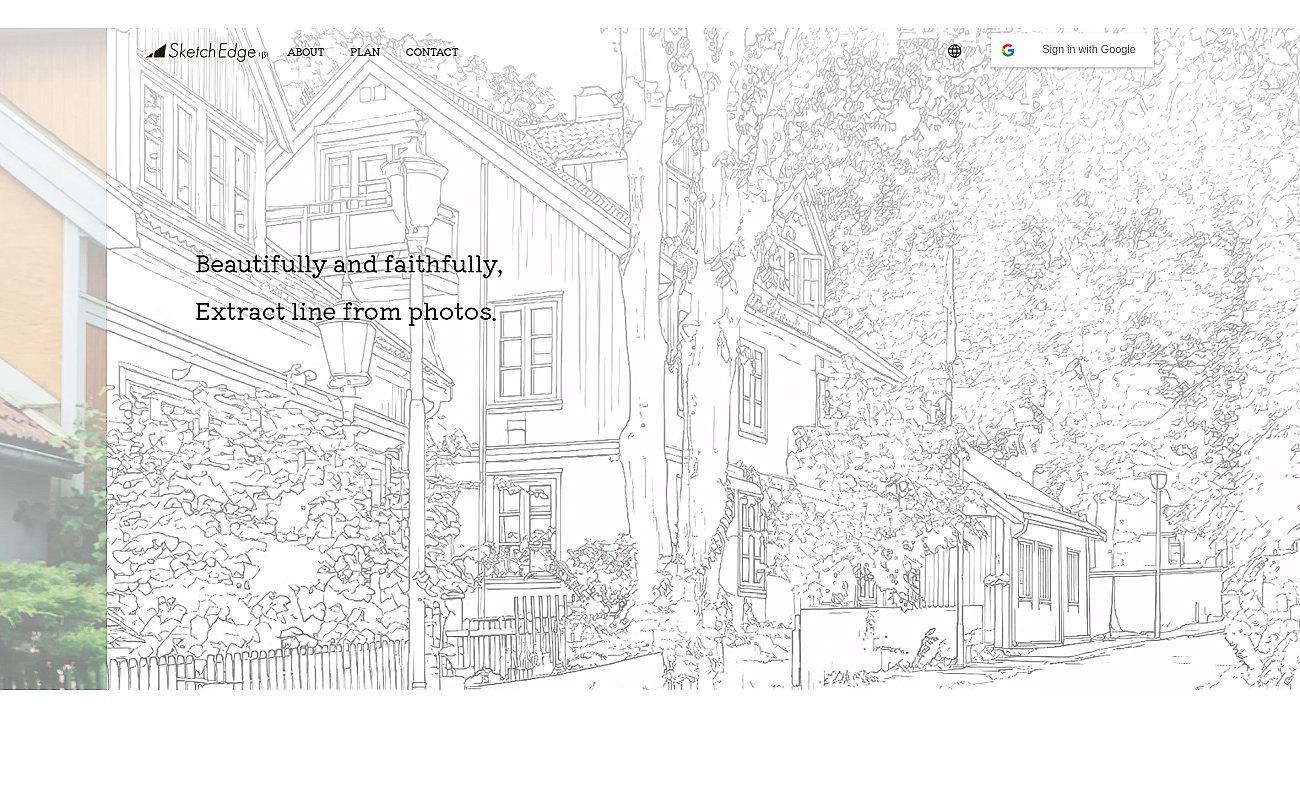Click the colored photo strip of the comparison
The image size is (1300, 788).
(x=53, y=358)
